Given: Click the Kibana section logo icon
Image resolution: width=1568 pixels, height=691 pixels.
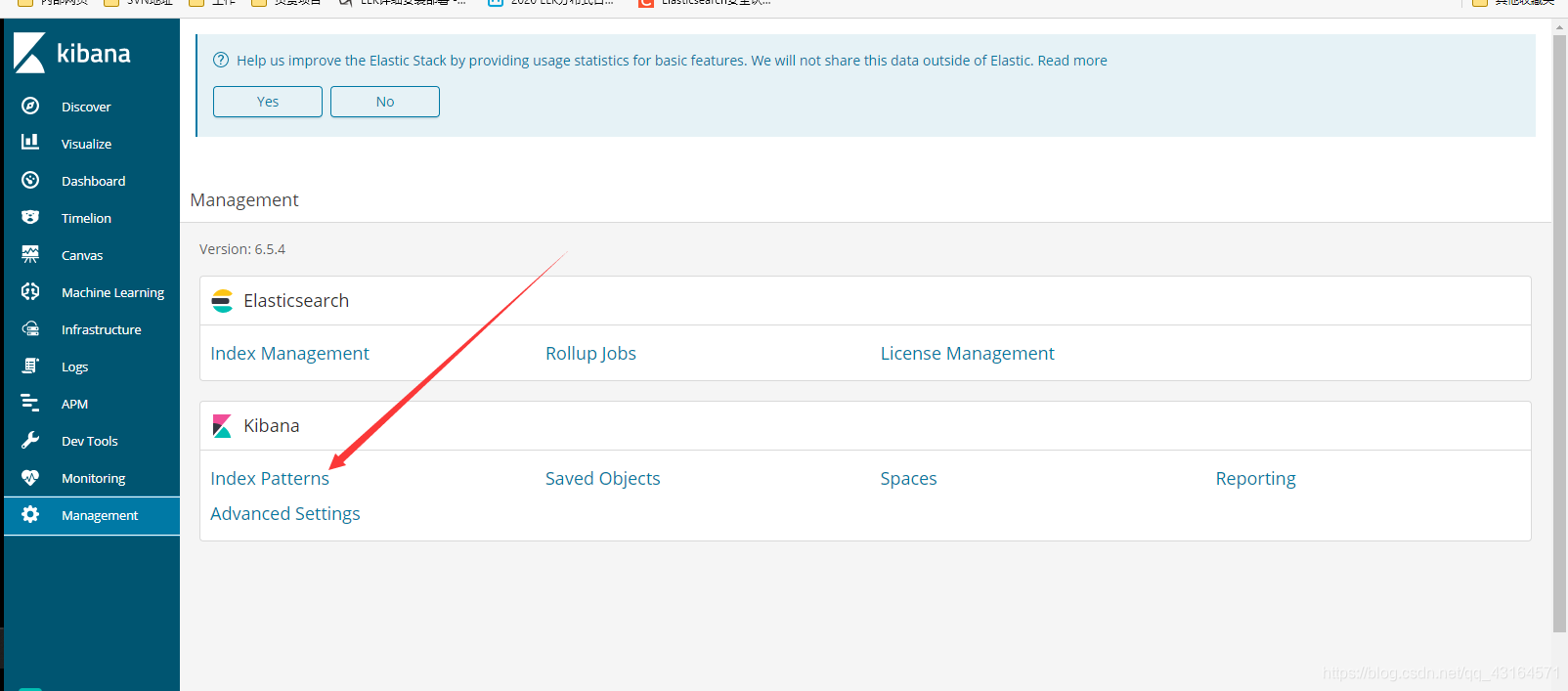Looking at the screenshot, I should pos(222,425).
